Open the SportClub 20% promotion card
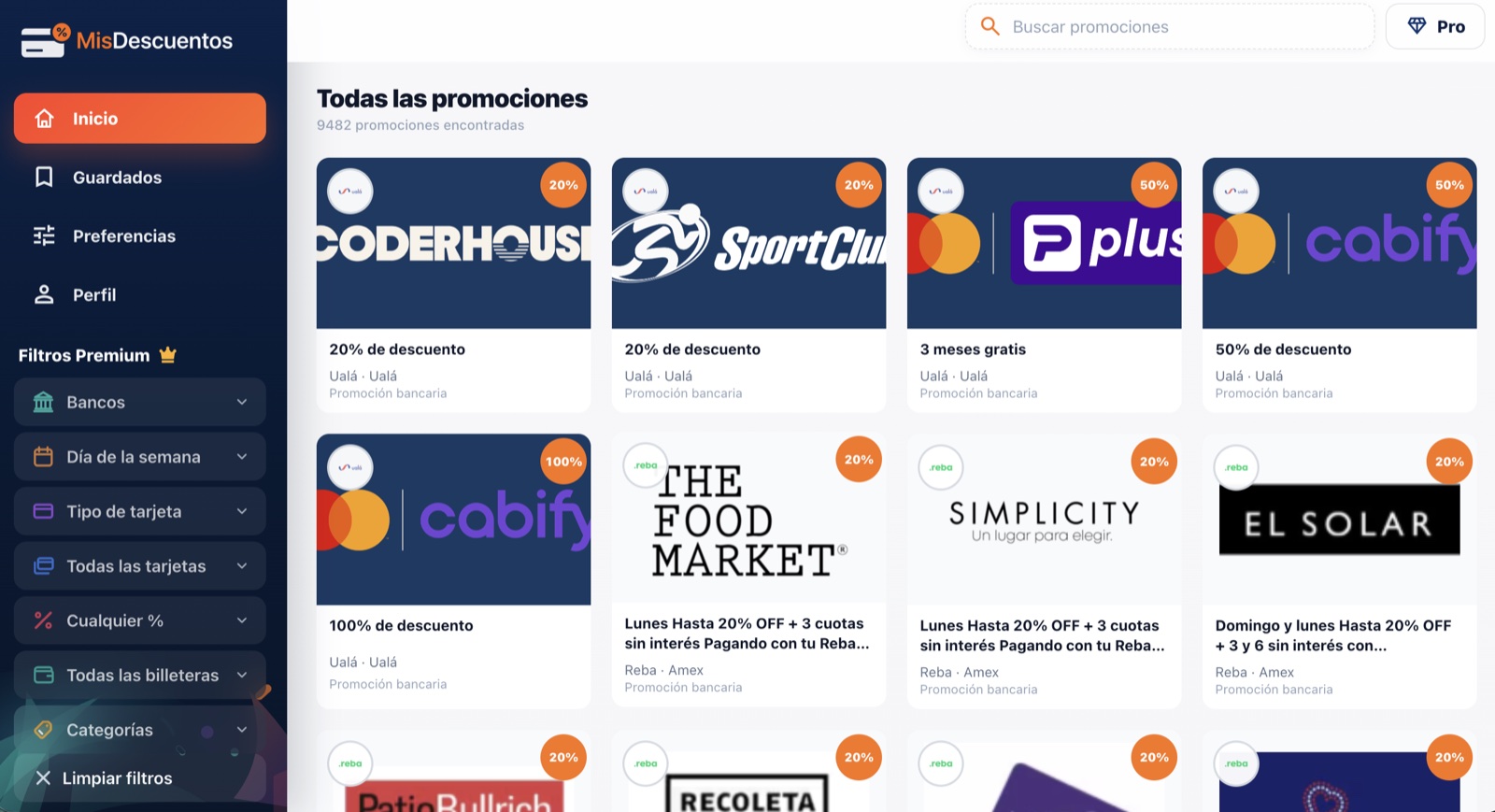 point(748,285)
